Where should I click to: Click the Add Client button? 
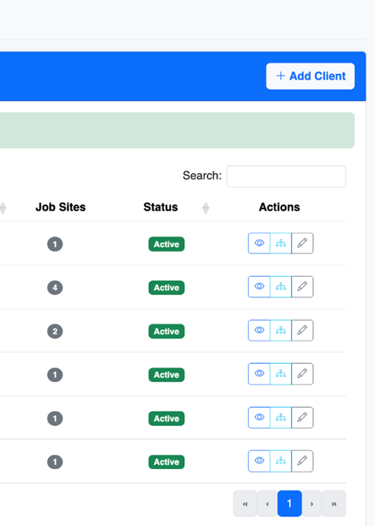[310, 76]
